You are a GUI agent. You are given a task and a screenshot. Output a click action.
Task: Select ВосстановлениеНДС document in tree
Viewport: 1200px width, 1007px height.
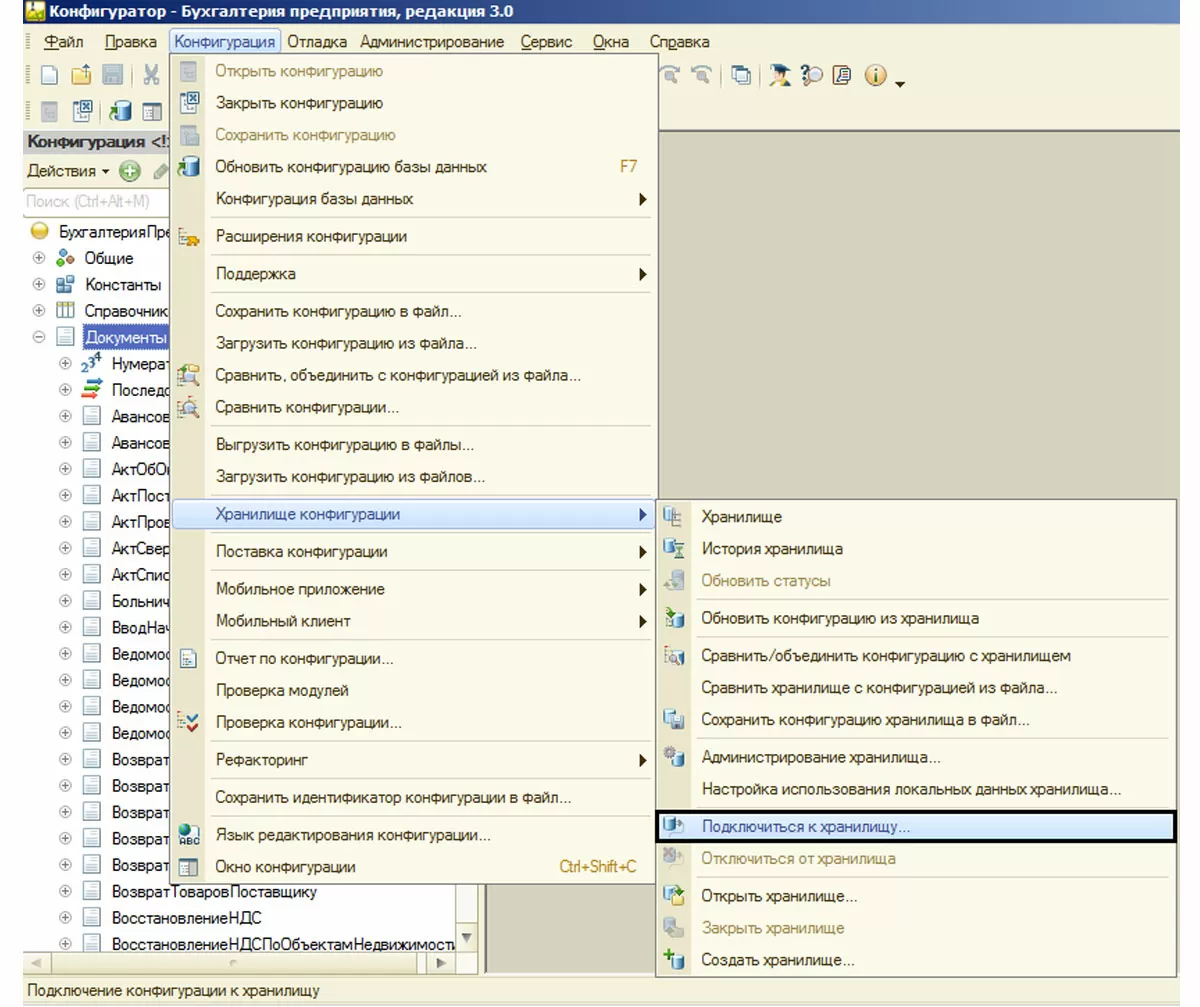187,917
